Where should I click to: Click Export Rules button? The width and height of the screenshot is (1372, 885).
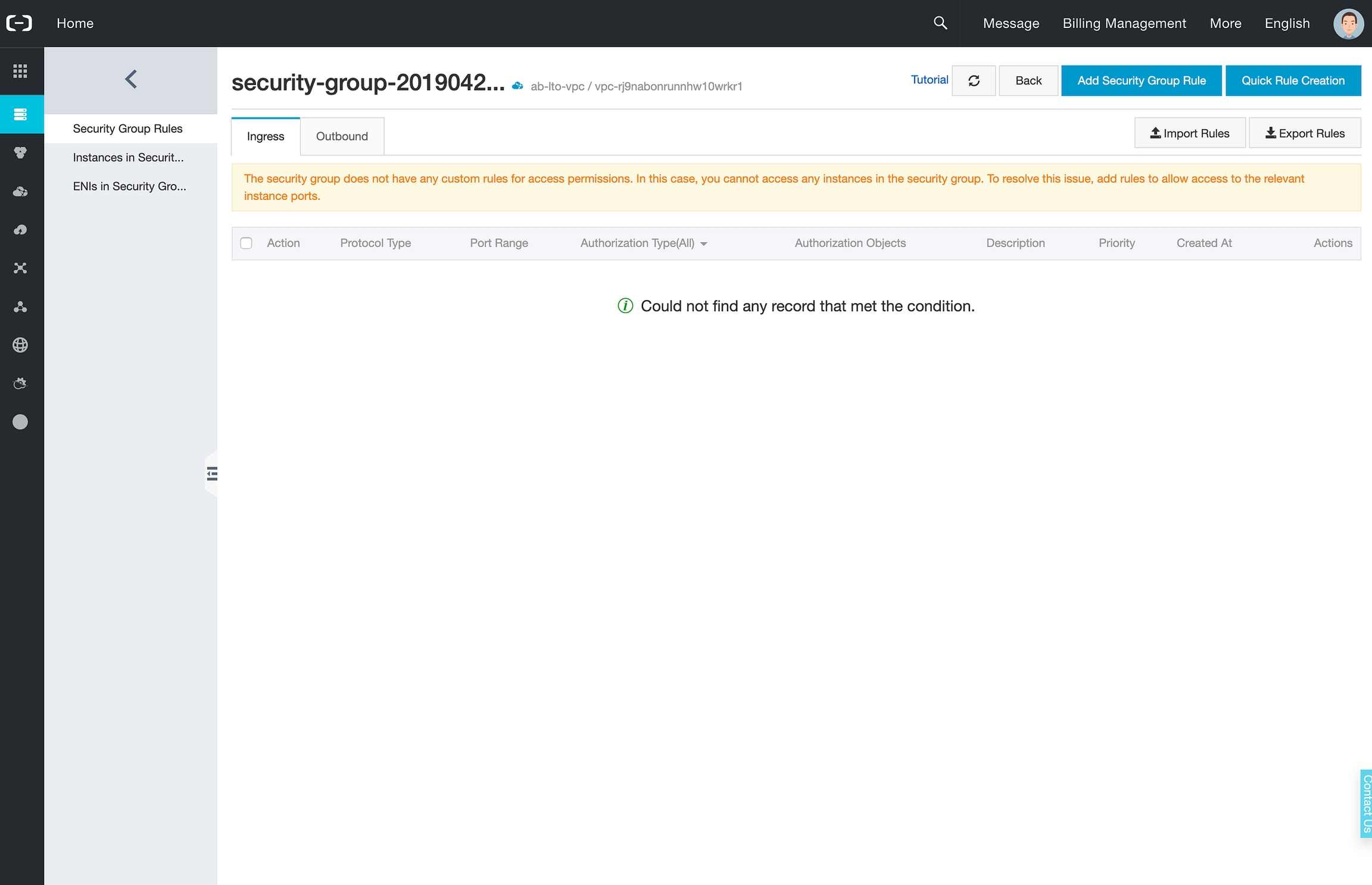(x=1305, y=133)
